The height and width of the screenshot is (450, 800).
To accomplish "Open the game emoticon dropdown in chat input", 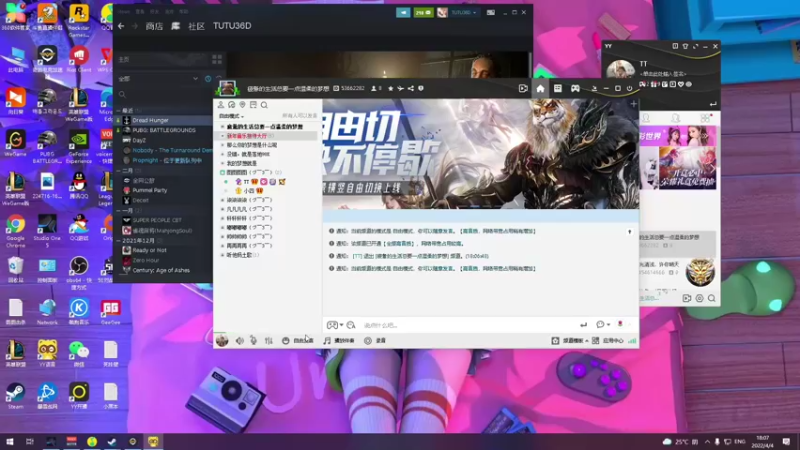I will pyautogui.click(x=335, y=325).
